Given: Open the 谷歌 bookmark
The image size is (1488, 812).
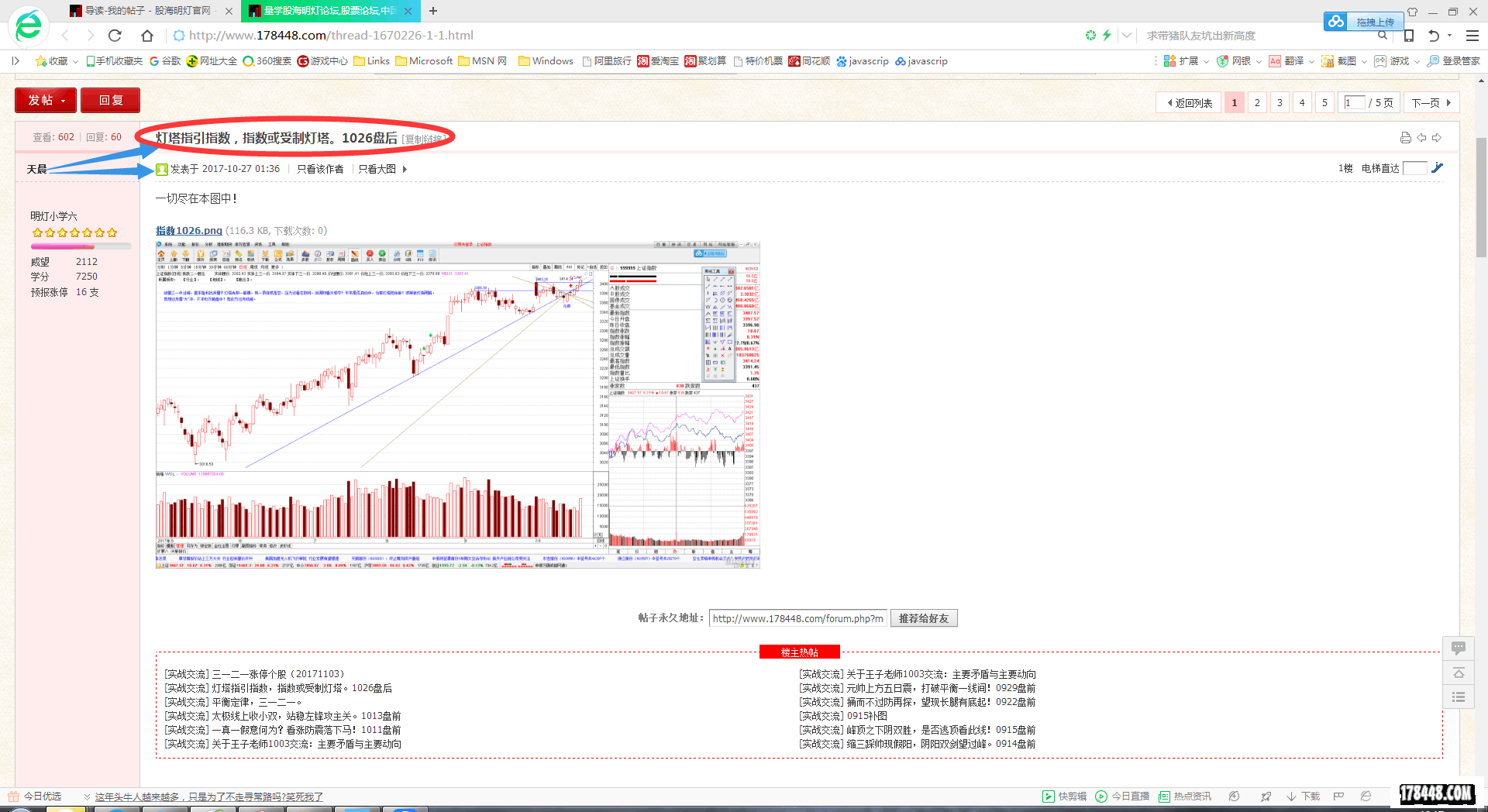Looking at the screenshot, I should (166, 61).
